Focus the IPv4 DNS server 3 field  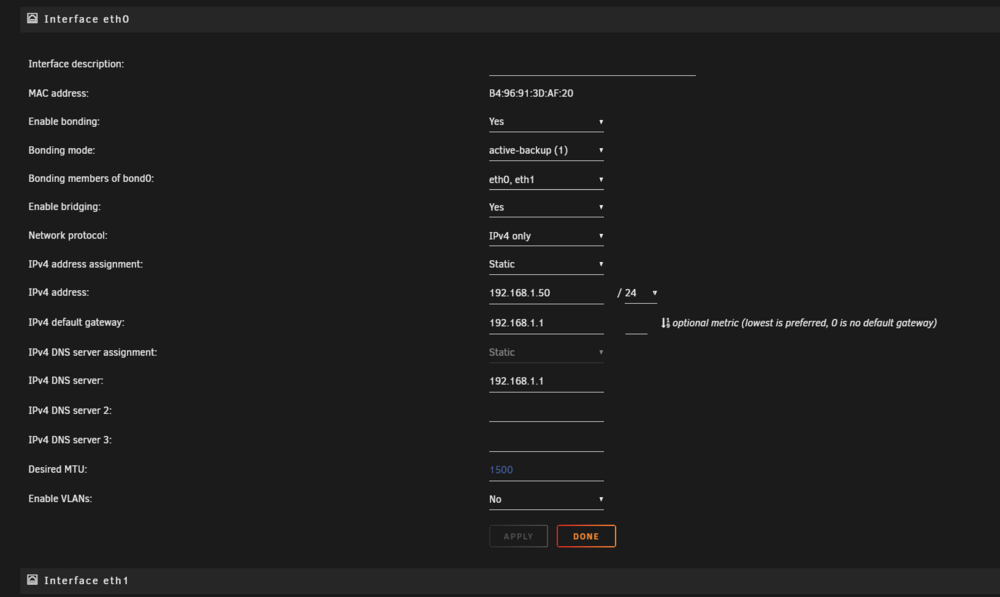546,441
